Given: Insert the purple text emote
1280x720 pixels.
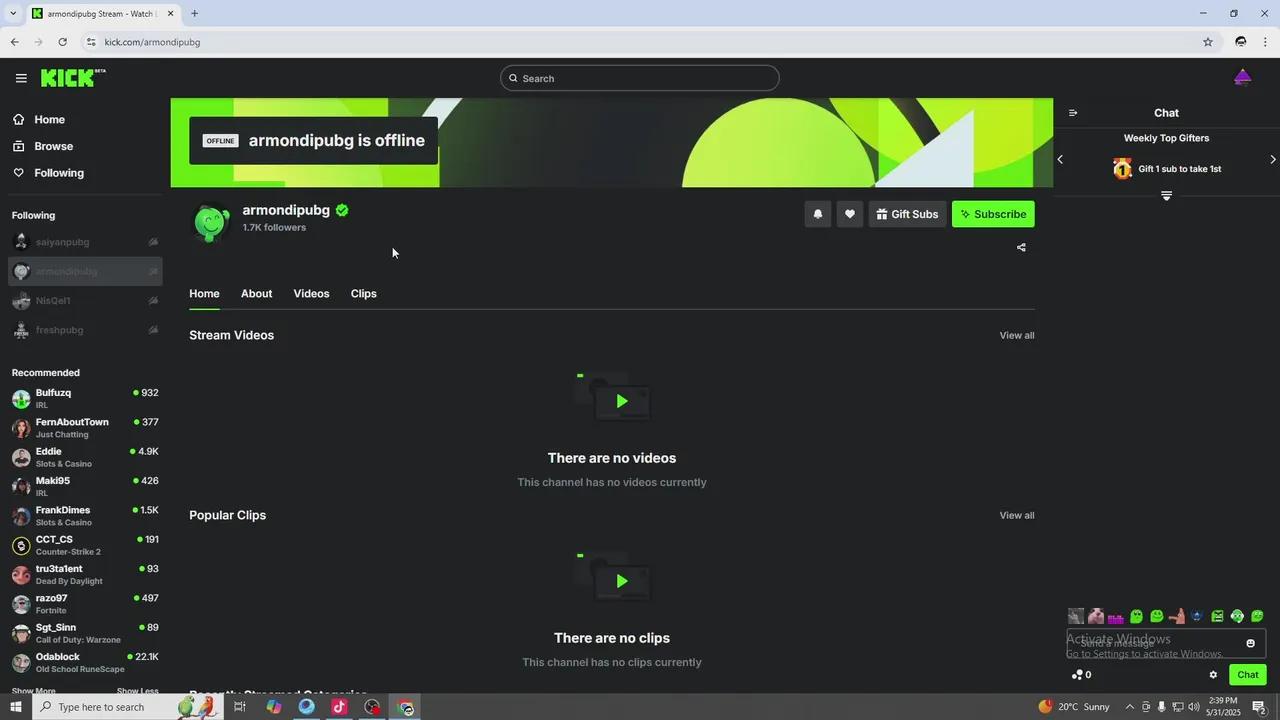Looking at the screenshot, I should (1116, 618).
